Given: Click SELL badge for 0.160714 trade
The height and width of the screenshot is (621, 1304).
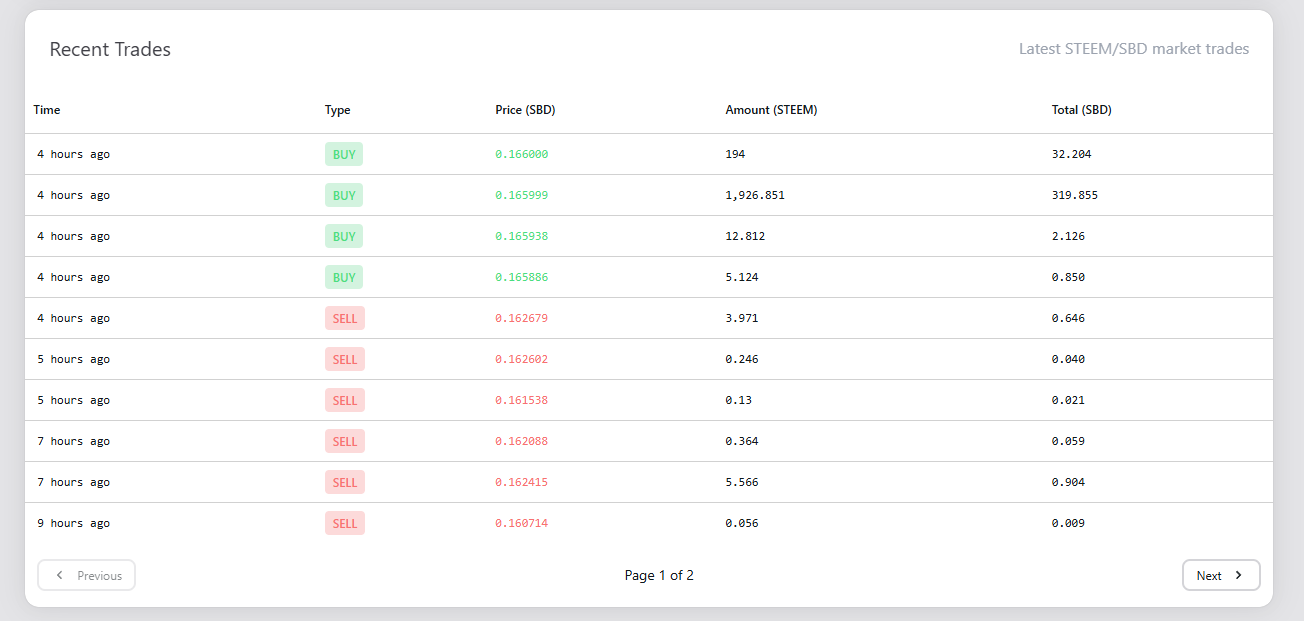Looking at the screenshot, I should [x=345, y=523].
